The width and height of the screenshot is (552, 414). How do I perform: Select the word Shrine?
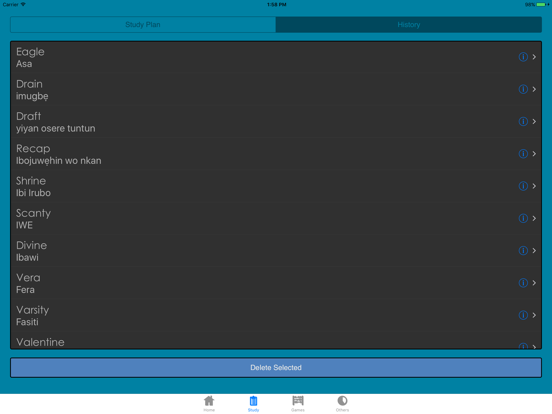coord(31,181)
